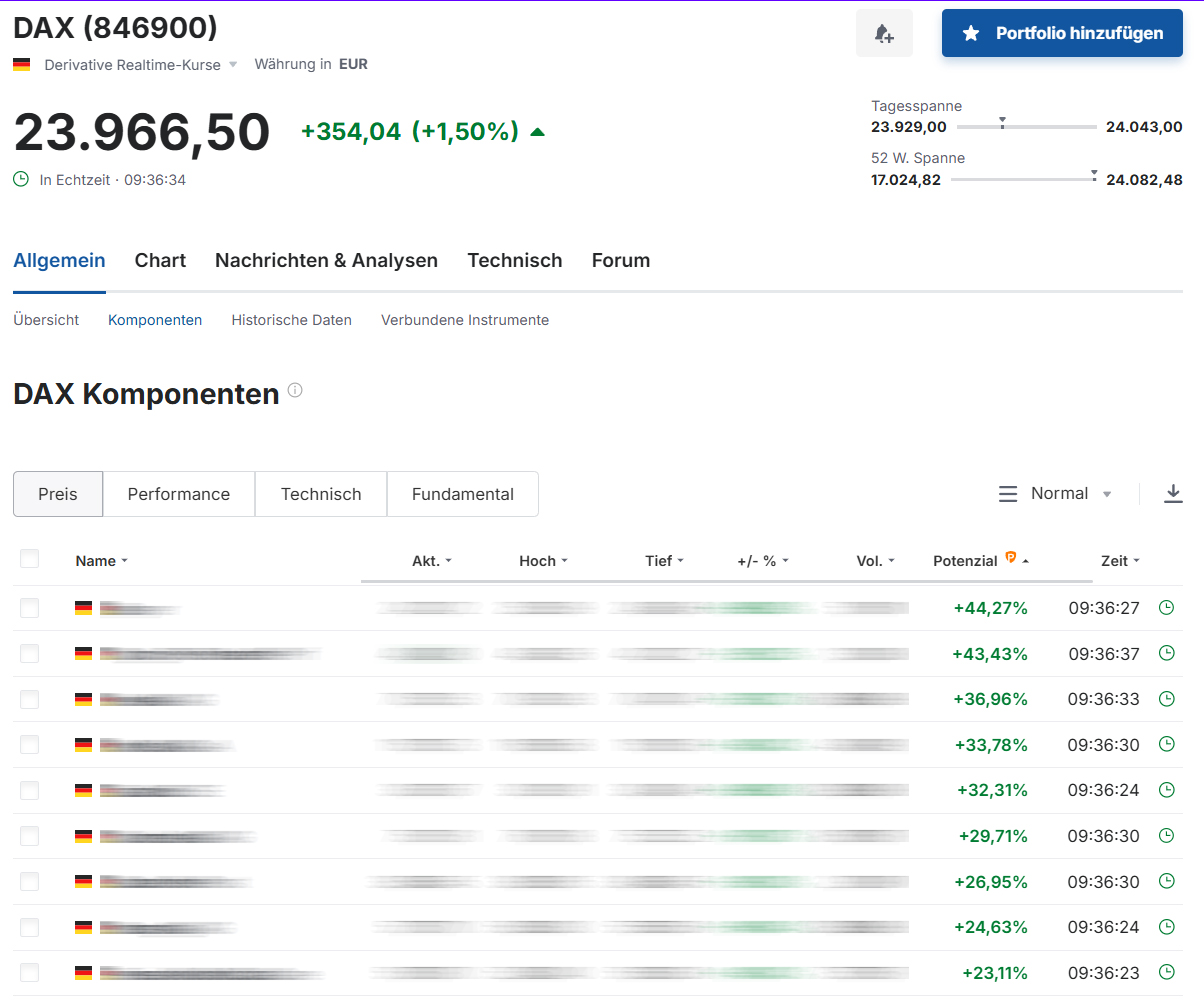Click the 52 W. Spanne range slider marker
The width and height of the screenshot is (1204, 1000).
click(1093, 175)
